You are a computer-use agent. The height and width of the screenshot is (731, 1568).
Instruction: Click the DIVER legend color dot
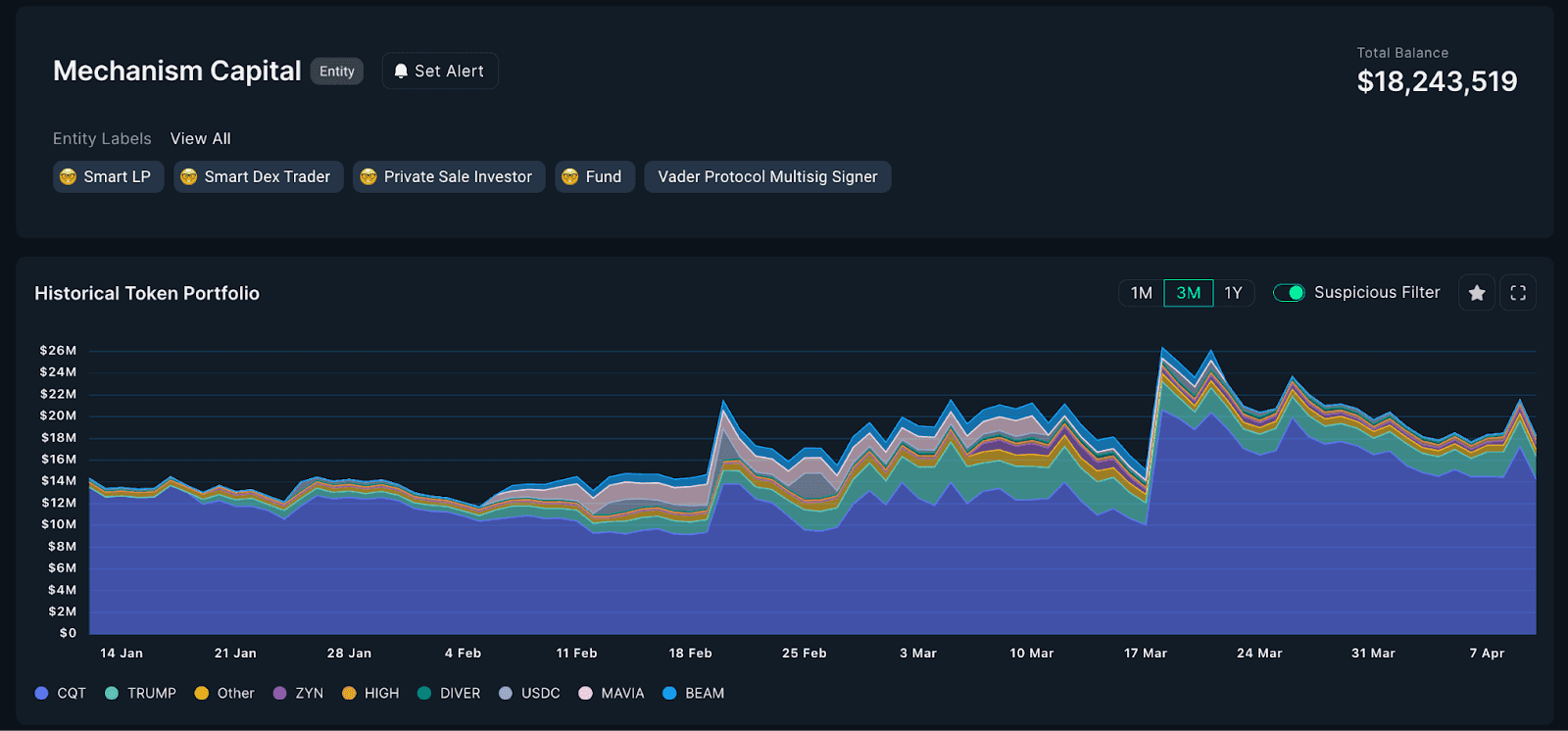point(424,693)
